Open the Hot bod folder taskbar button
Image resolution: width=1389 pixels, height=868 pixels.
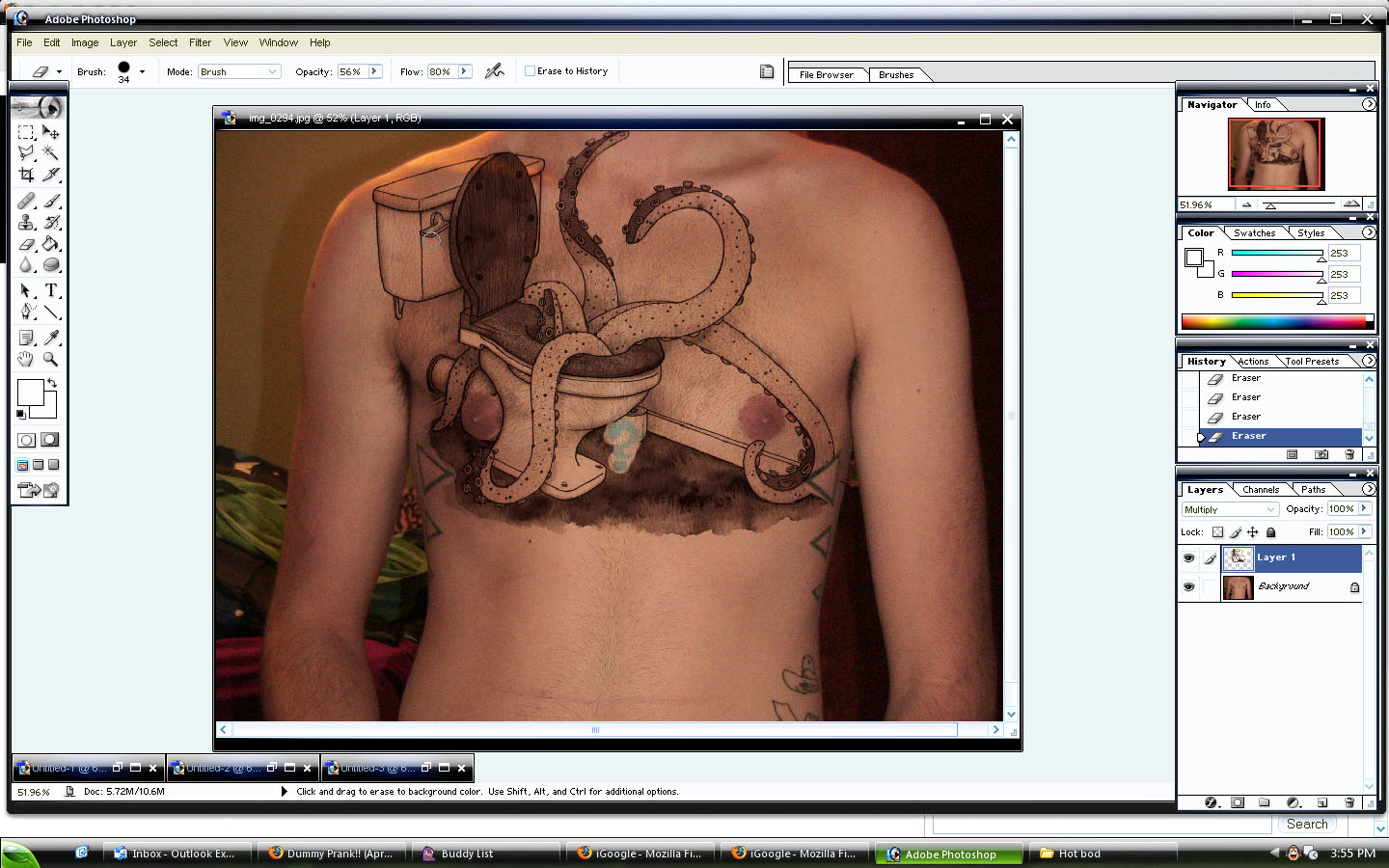coord(1104,854)
